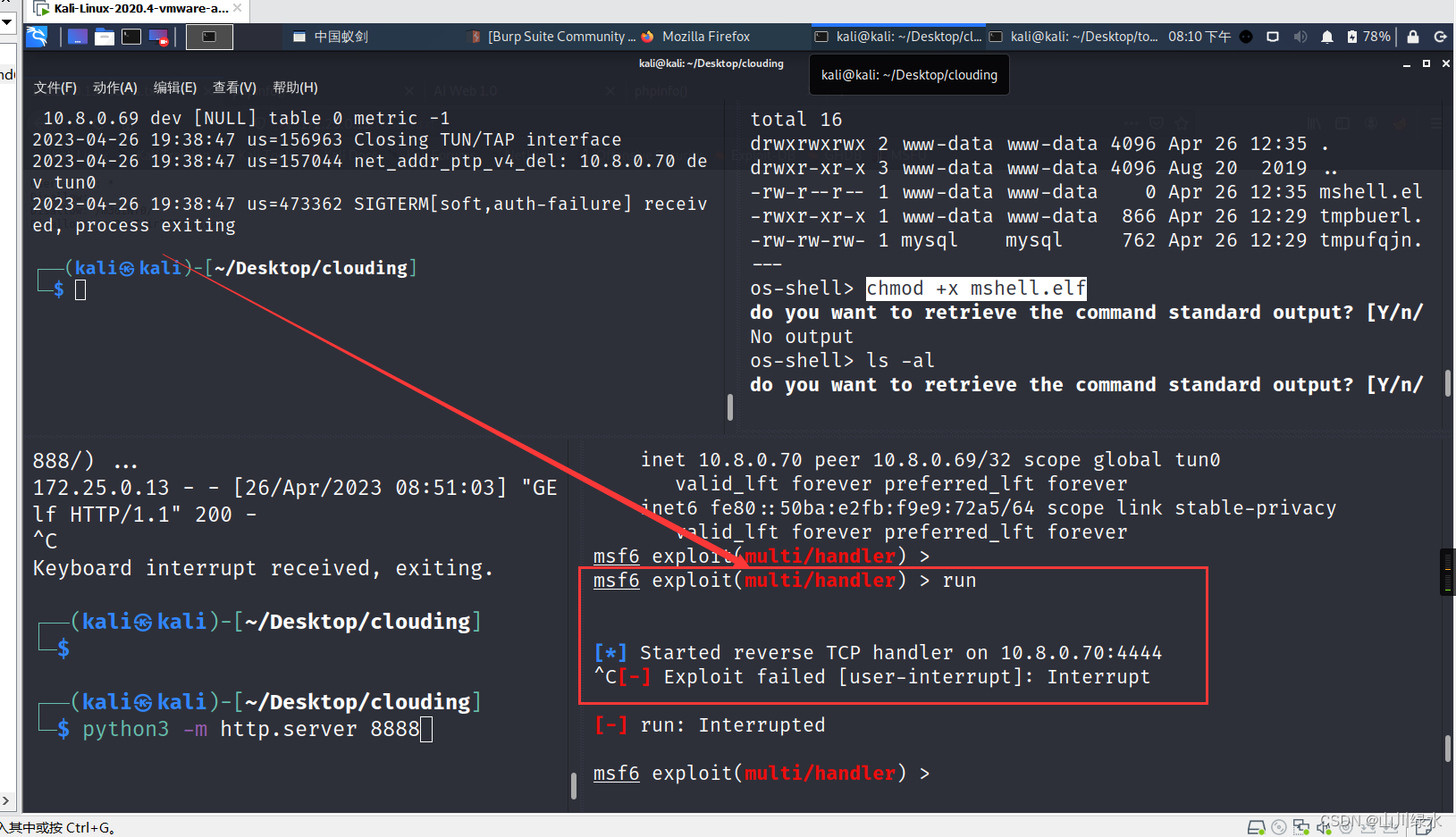1456x837 pixels.
Task: Open the display settings tray icon
Action: coord(1273,37)
